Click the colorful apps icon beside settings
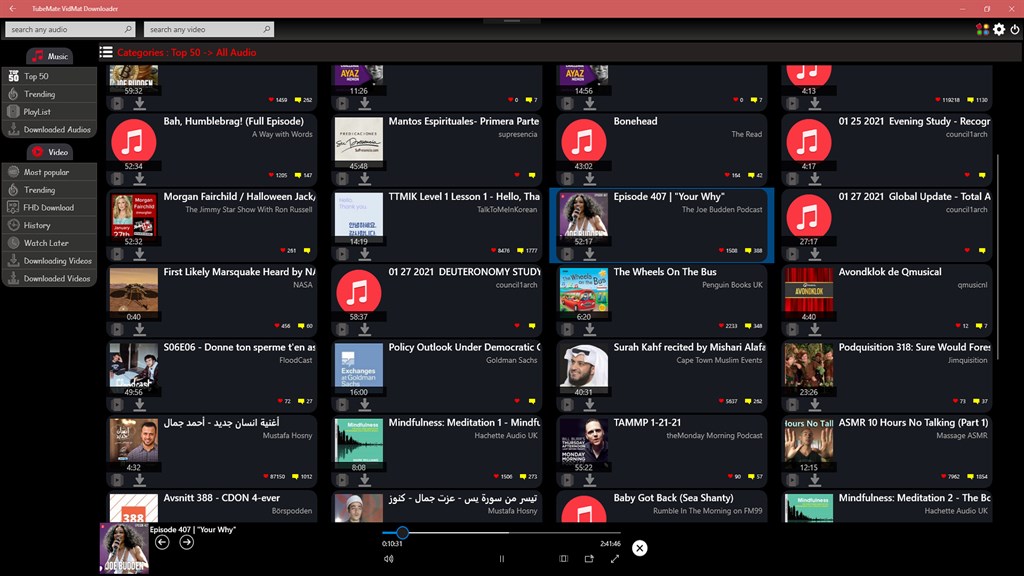This screenshot has width=1024, height=576. pos(982,30)
